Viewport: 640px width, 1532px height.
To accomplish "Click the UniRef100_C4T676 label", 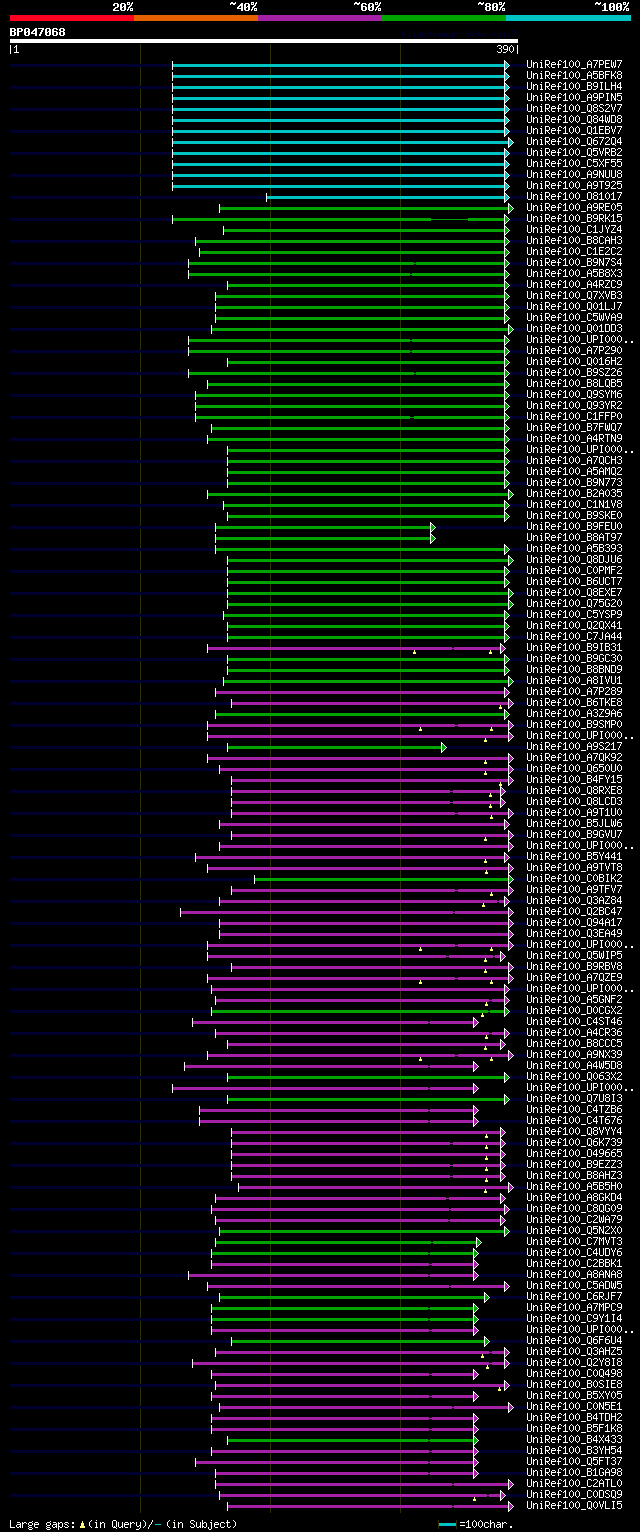I will click(574, 1120).
